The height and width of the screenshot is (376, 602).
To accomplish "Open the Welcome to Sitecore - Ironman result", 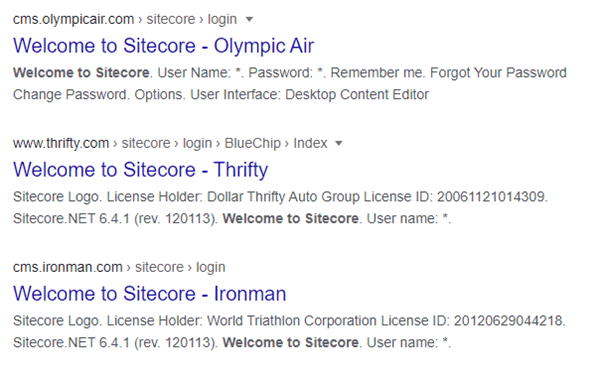I will pos(150,294).
